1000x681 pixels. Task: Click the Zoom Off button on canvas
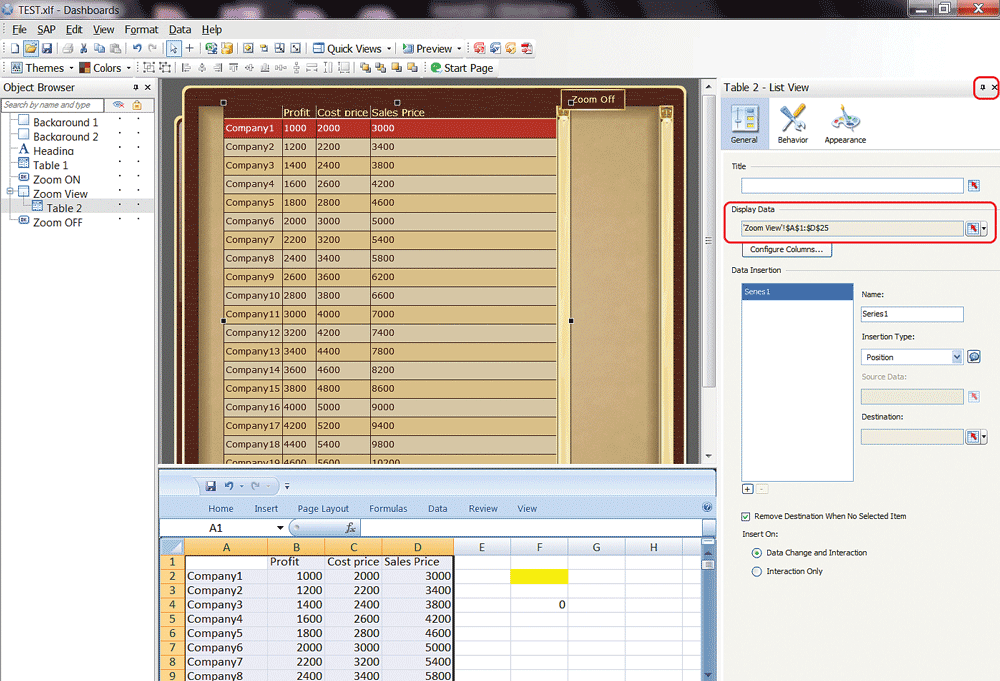[x=593, y=99]
